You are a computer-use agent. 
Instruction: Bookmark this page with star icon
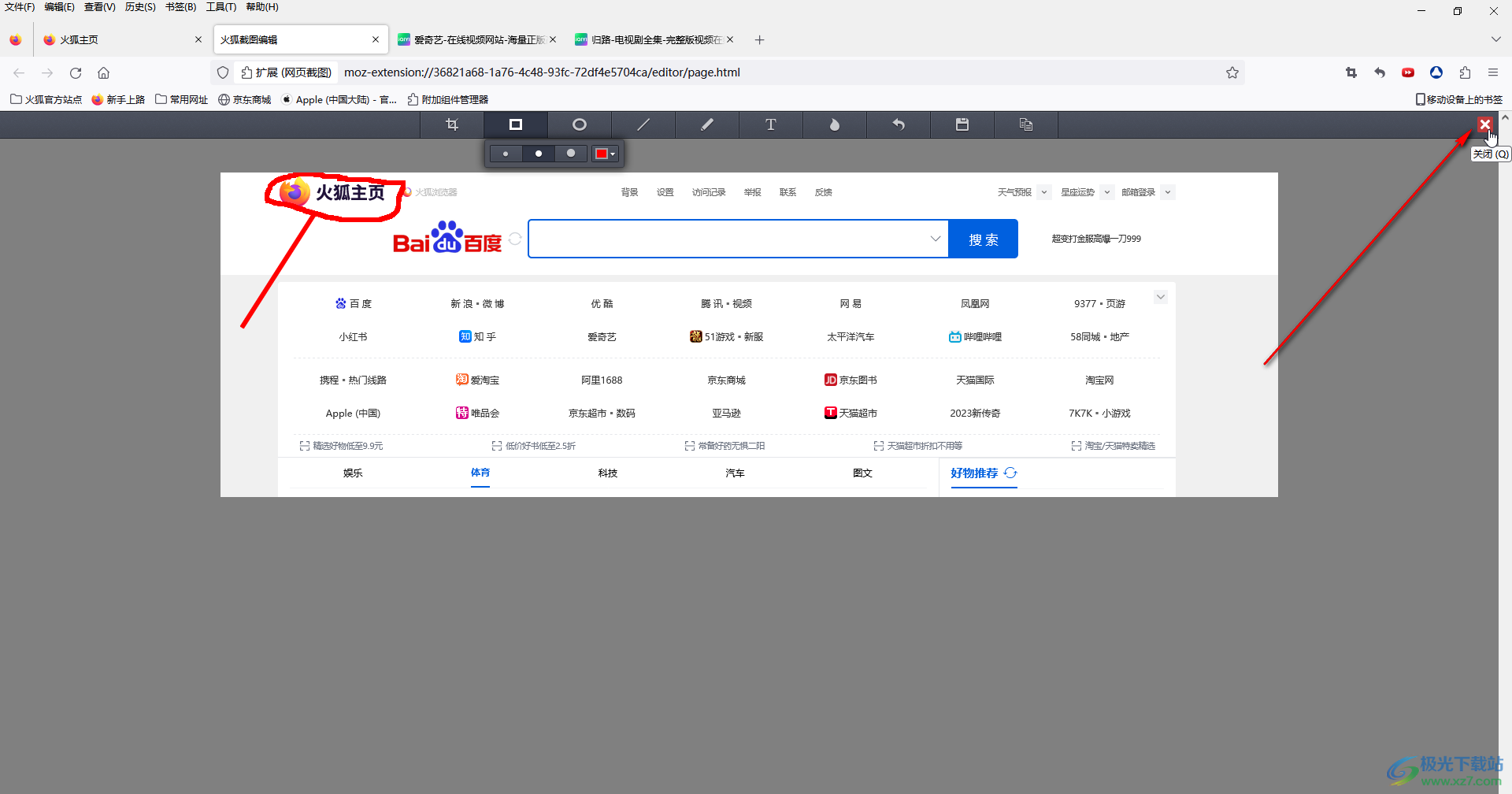coord(1232,72)
